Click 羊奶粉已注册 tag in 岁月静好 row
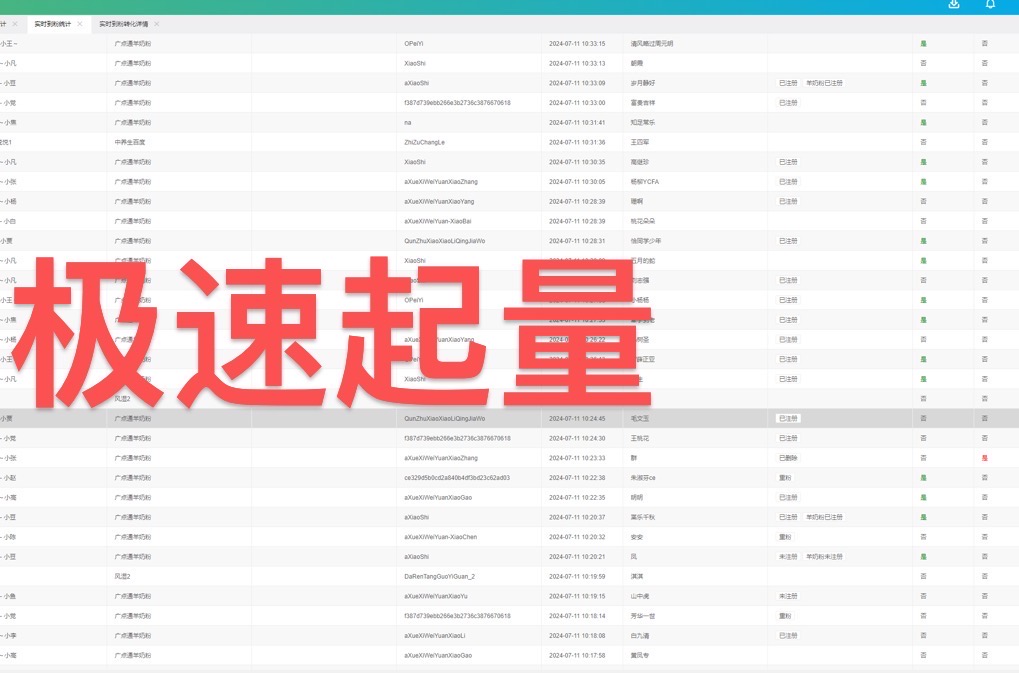 point(824,83)
